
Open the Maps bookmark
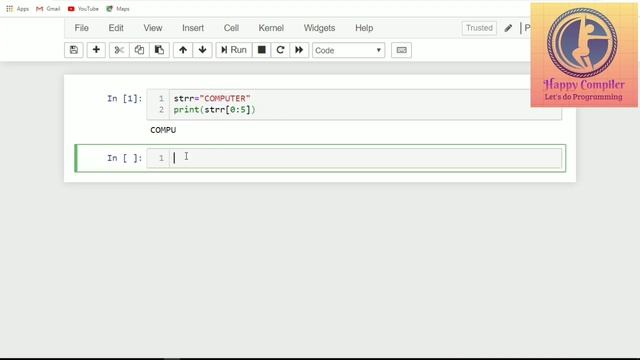(x=118, y=9)
